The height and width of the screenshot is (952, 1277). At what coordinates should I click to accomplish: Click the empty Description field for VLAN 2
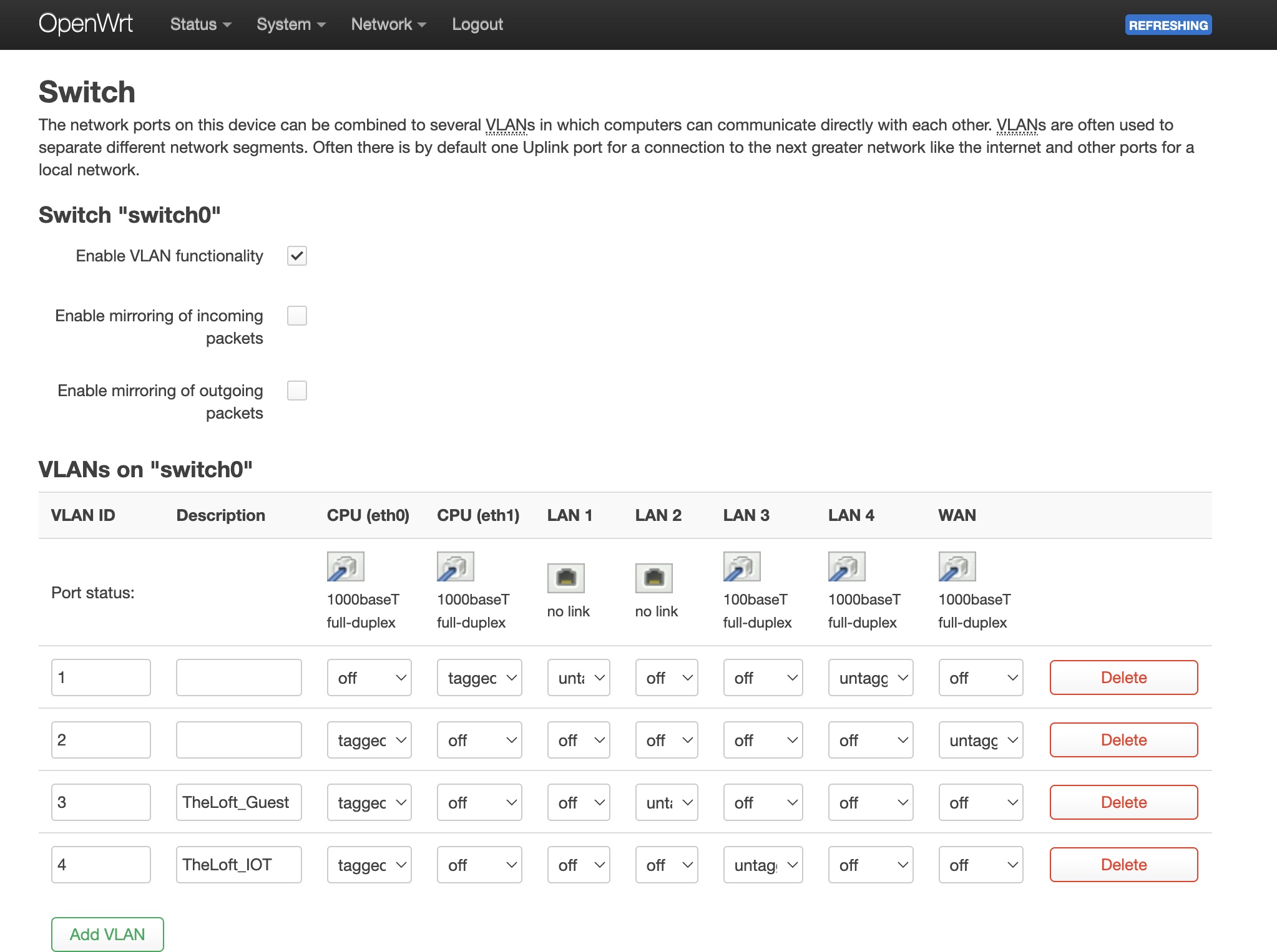coord(239,740)
